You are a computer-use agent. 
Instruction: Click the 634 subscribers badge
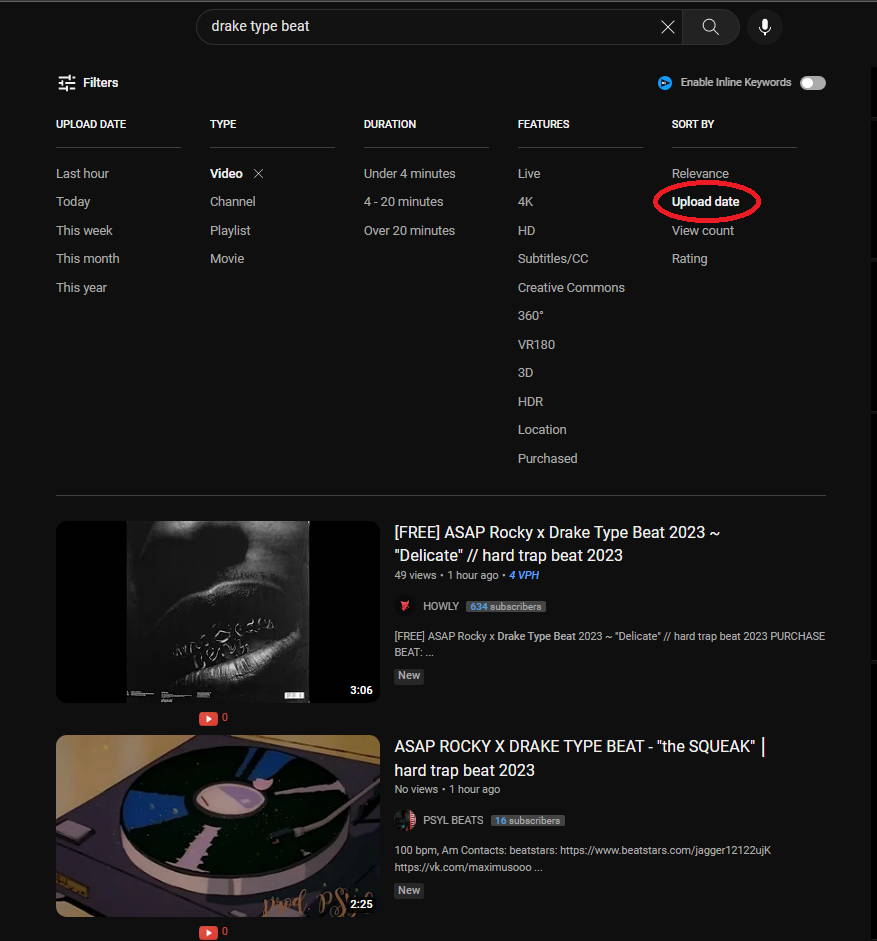[505, 607]
